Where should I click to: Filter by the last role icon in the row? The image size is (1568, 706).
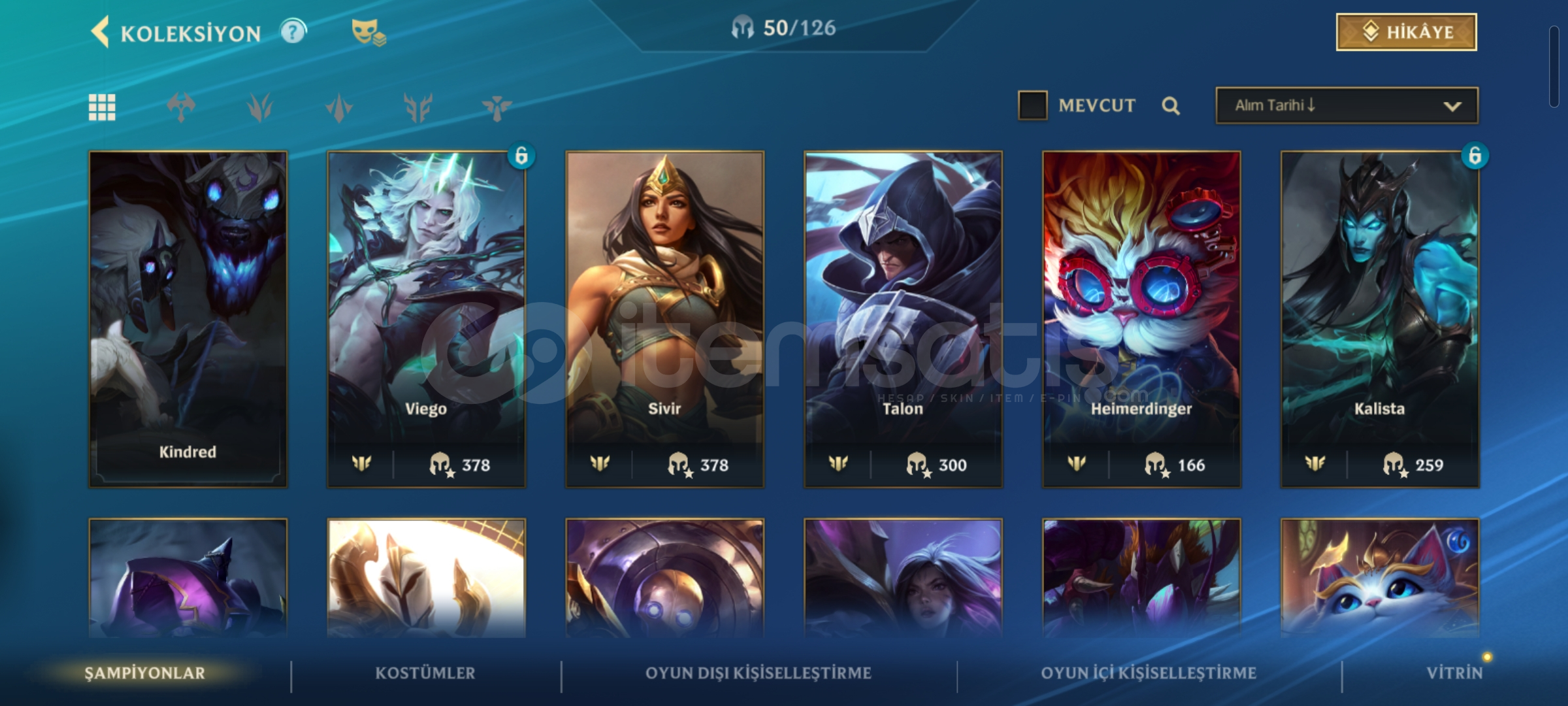[x=497, y=107]
